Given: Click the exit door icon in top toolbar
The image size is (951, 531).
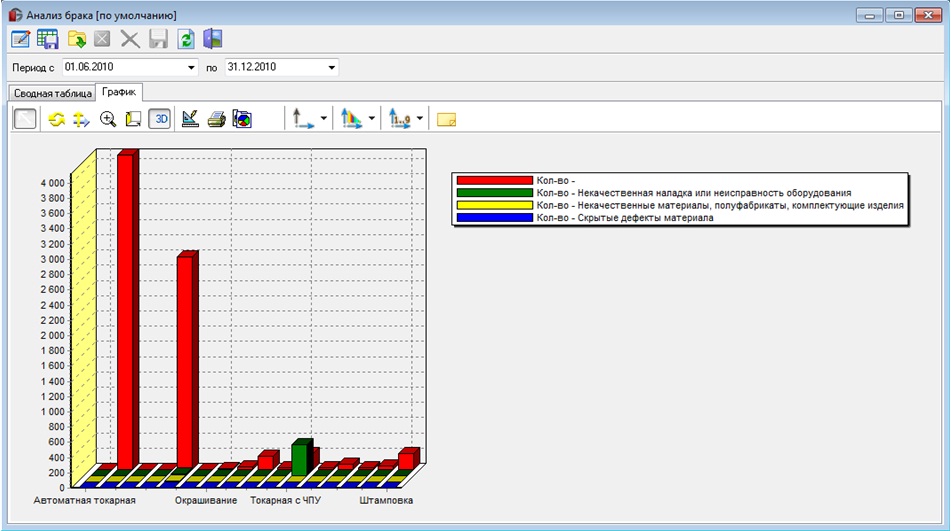Looking at the screenshot, I should pyautogui.click(x=213, y=39).
